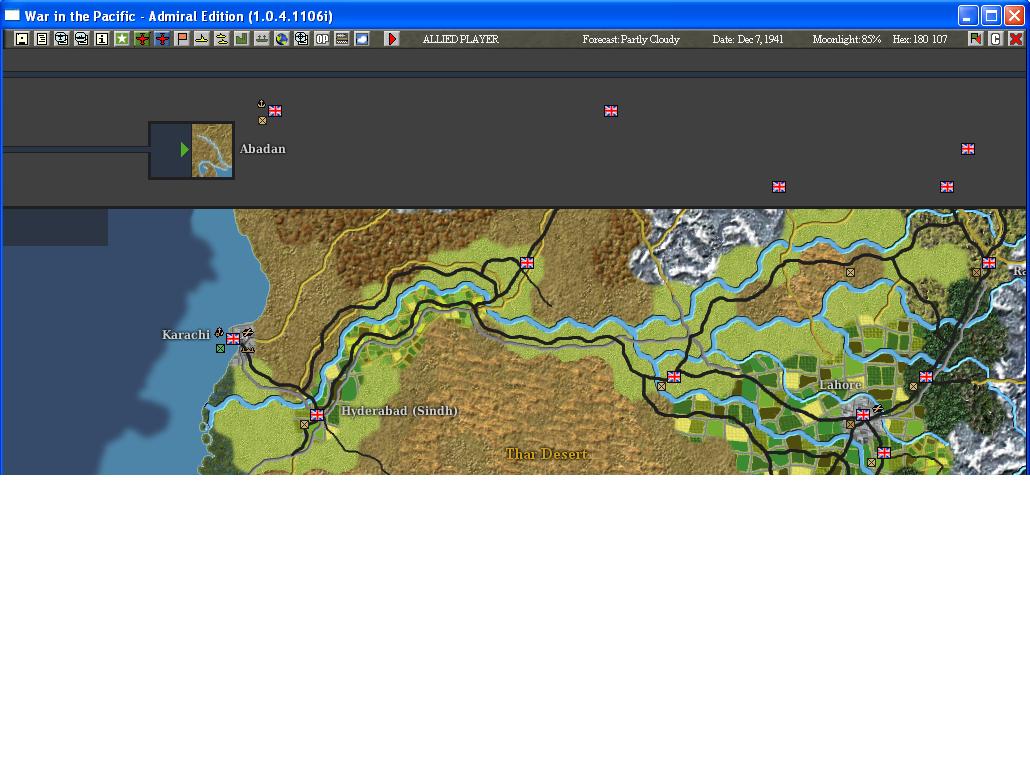Select the British flag base at Karachi
Image resolution: width=1030 pixels, height=762 pixels.
[233, 339]
